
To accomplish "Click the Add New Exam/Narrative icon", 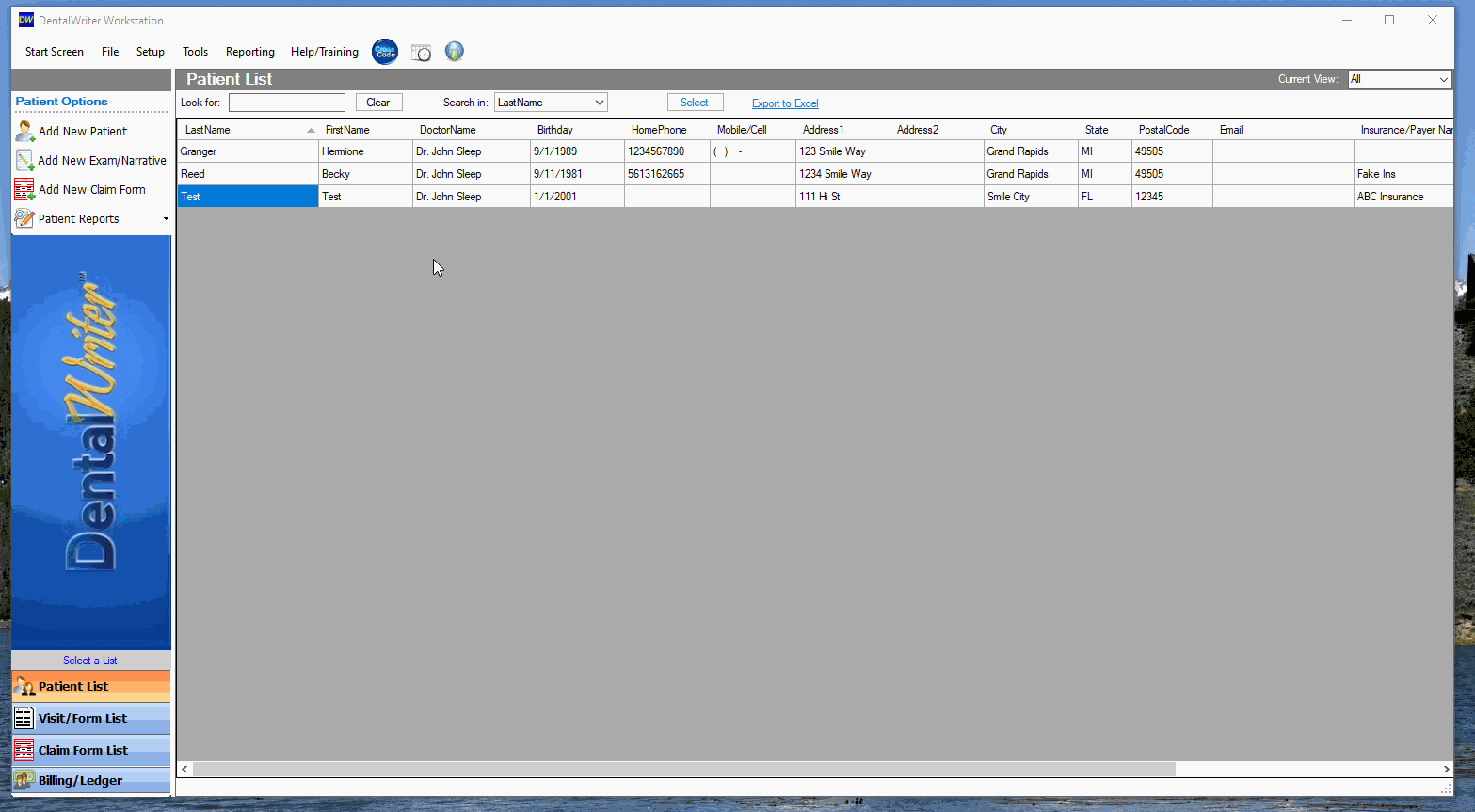I will [x=24, y=160].
